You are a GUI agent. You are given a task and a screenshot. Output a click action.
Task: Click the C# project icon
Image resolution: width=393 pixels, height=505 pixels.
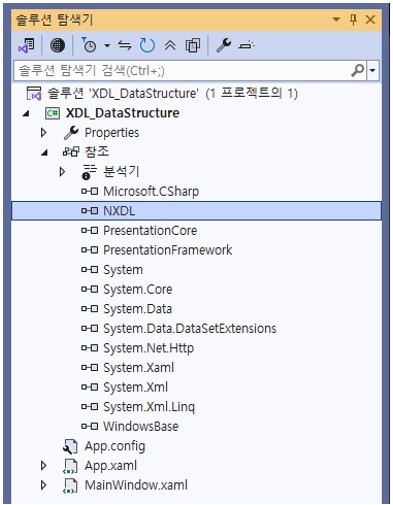(x=52, y=113)
